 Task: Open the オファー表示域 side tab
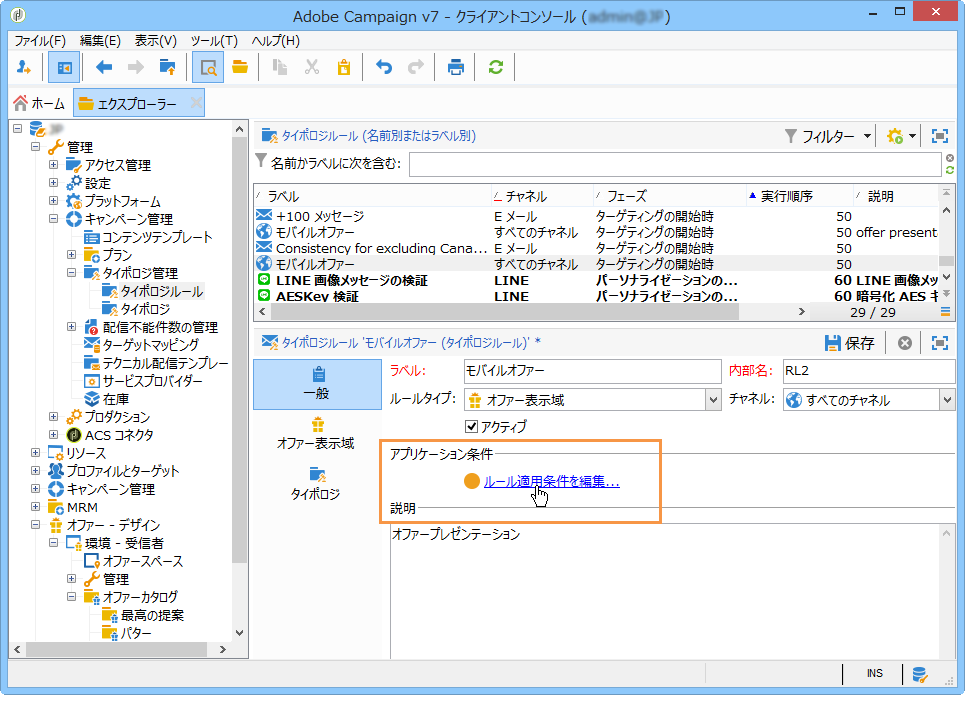tap(316, 435)
